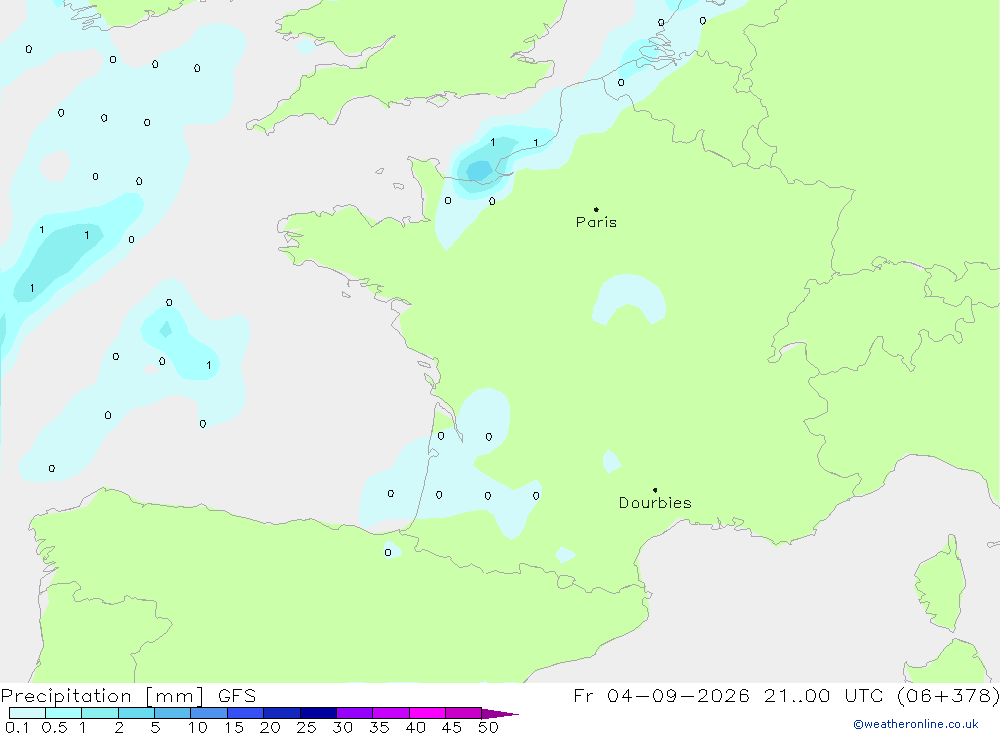This screenshot has height=733, width=1000.
Task: Pick the 15–20 mm legend swatch
Action: 246,713
